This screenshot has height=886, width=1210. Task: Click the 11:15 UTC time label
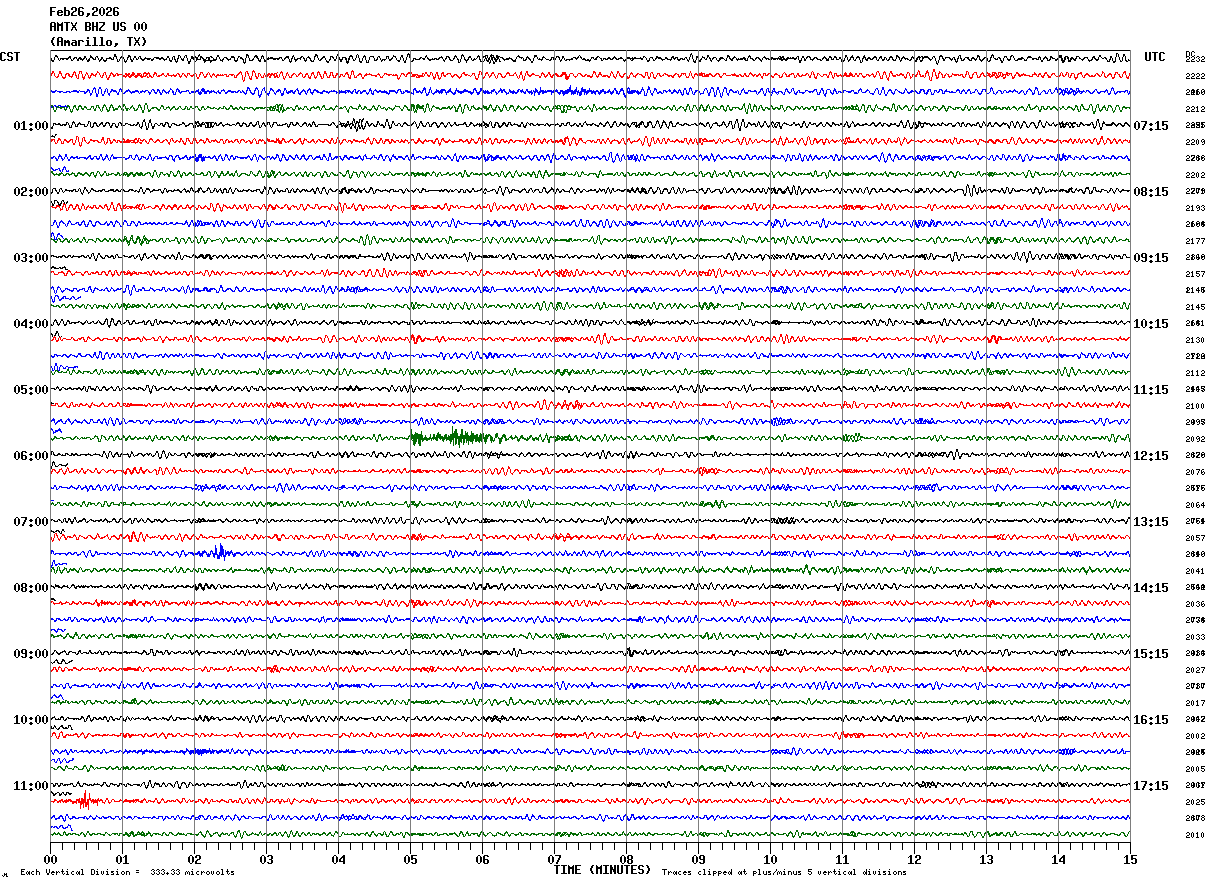tap(1150, 390)
